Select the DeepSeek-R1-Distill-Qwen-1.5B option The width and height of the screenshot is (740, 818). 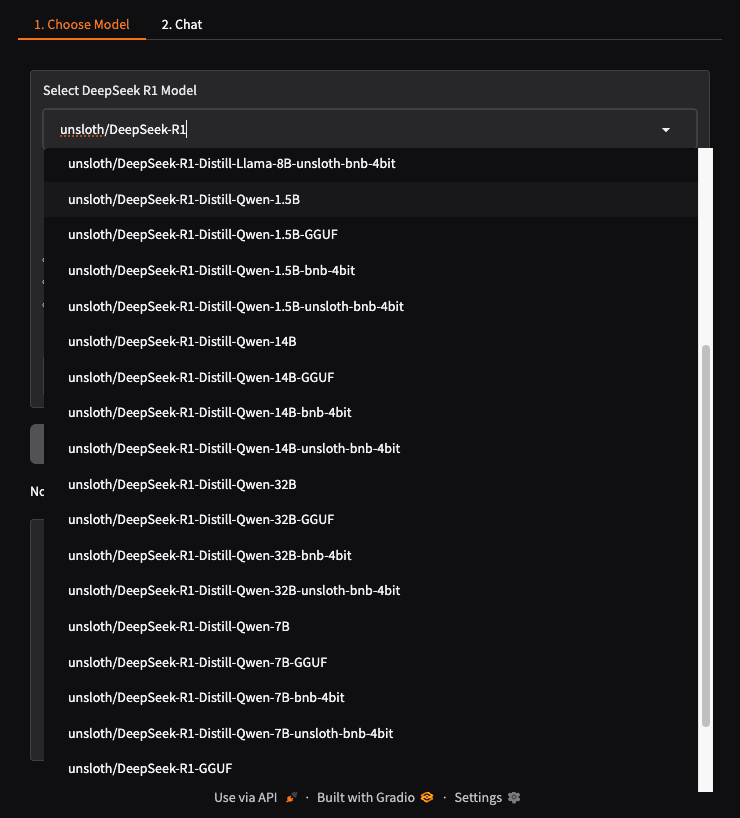(184, 199)
